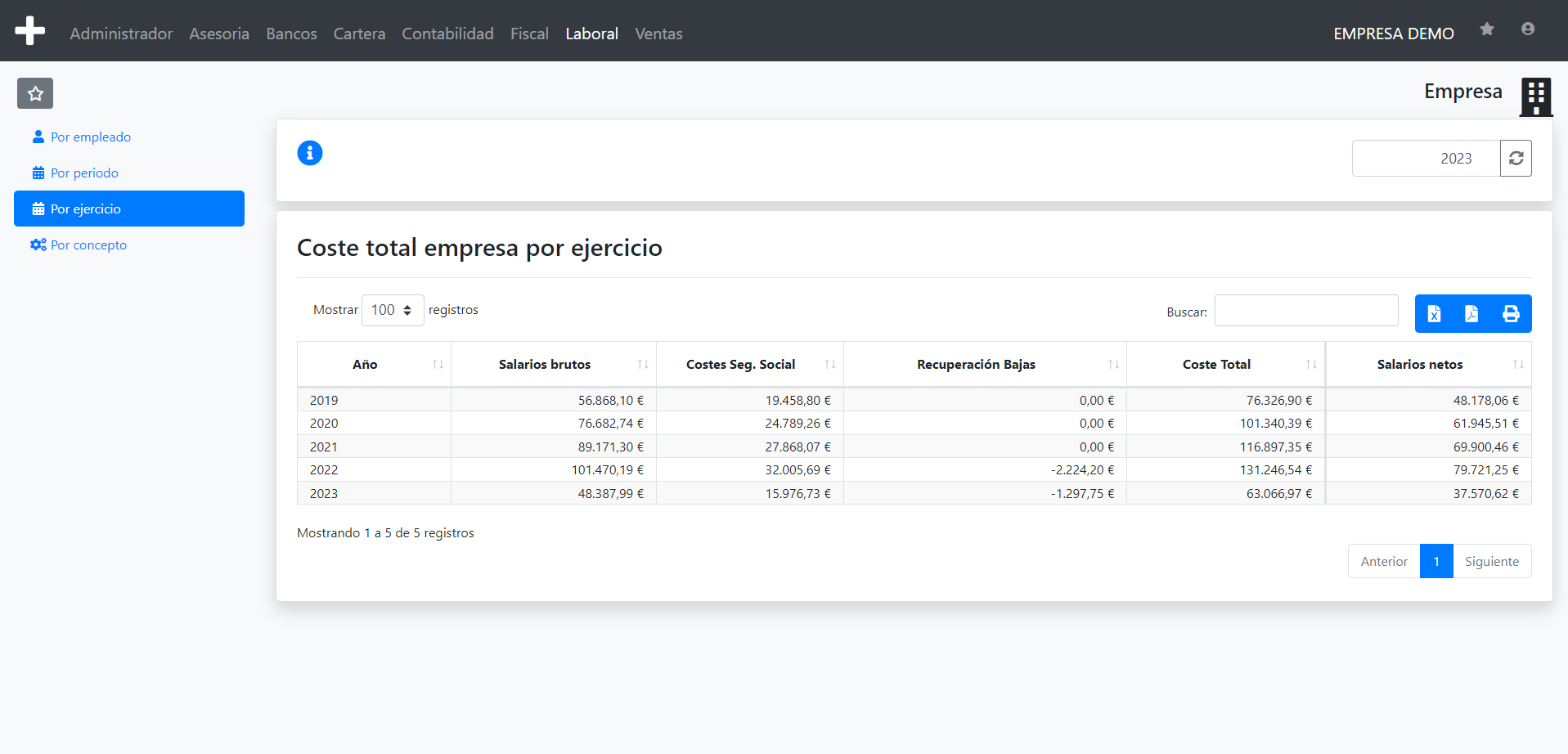Open favorites star in top bar
The height and width of the screenshot is (754, 1568).
pyautogui.click(x=1487, y=29)
